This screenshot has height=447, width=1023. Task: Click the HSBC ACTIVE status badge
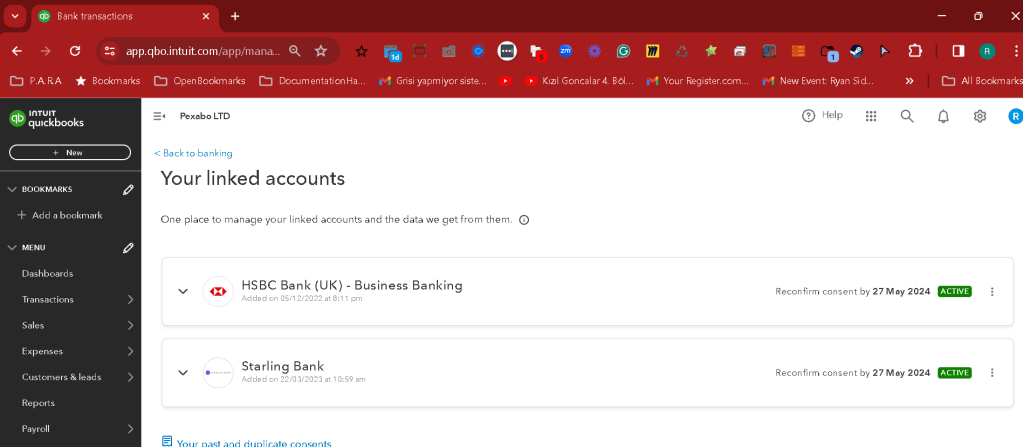pos(954,292)
